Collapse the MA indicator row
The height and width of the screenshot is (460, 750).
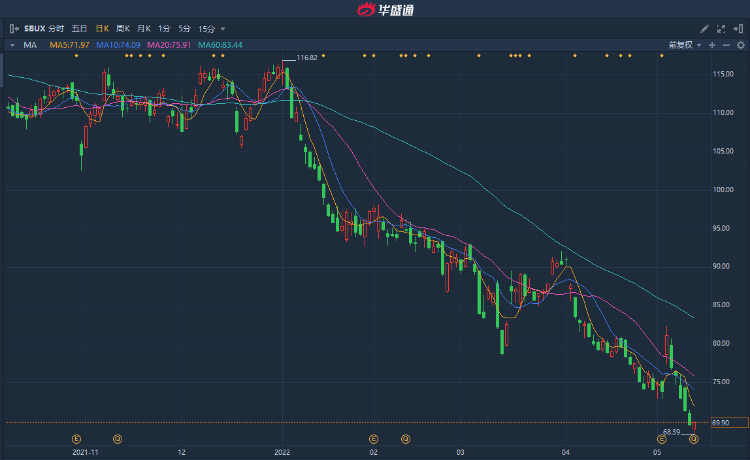tap(11, 45)
